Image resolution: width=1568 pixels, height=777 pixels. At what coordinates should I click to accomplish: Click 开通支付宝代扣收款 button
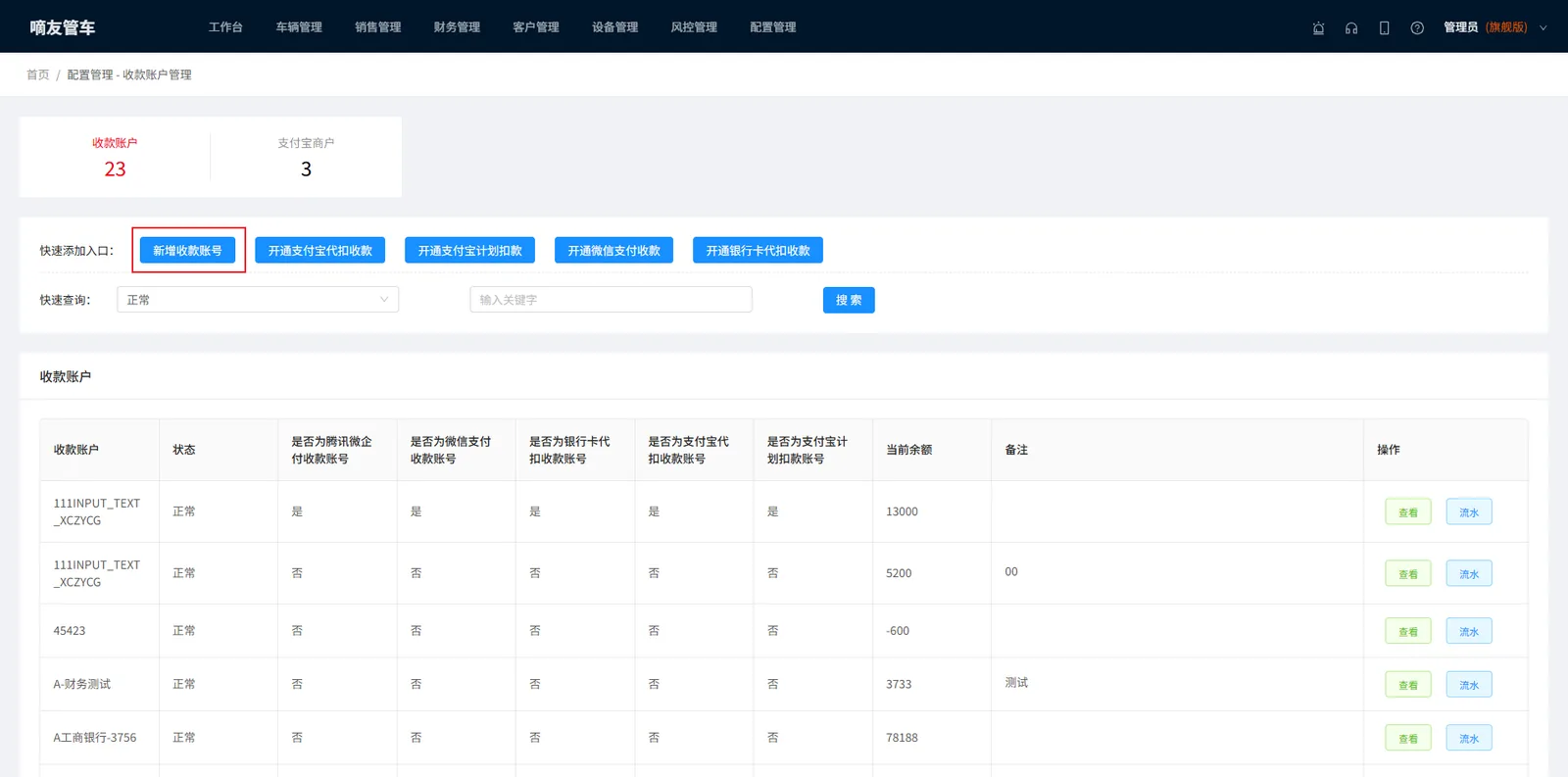(319, 251)
